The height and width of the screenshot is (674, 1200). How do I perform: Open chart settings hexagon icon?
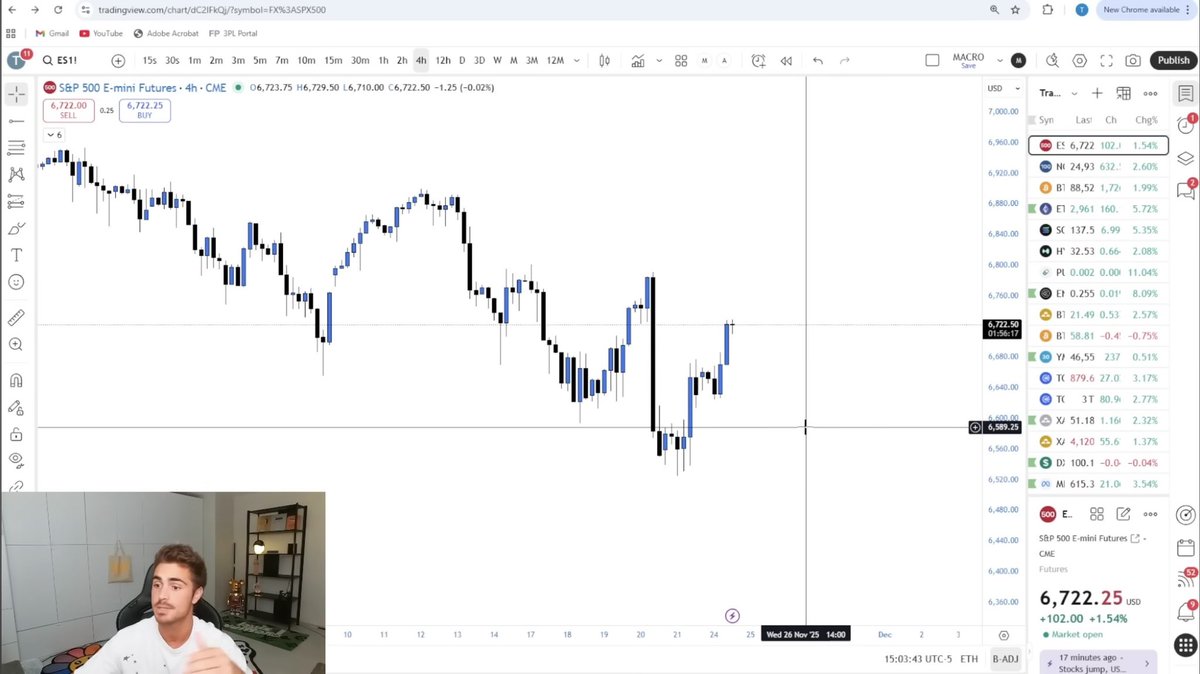[1079, 60]
